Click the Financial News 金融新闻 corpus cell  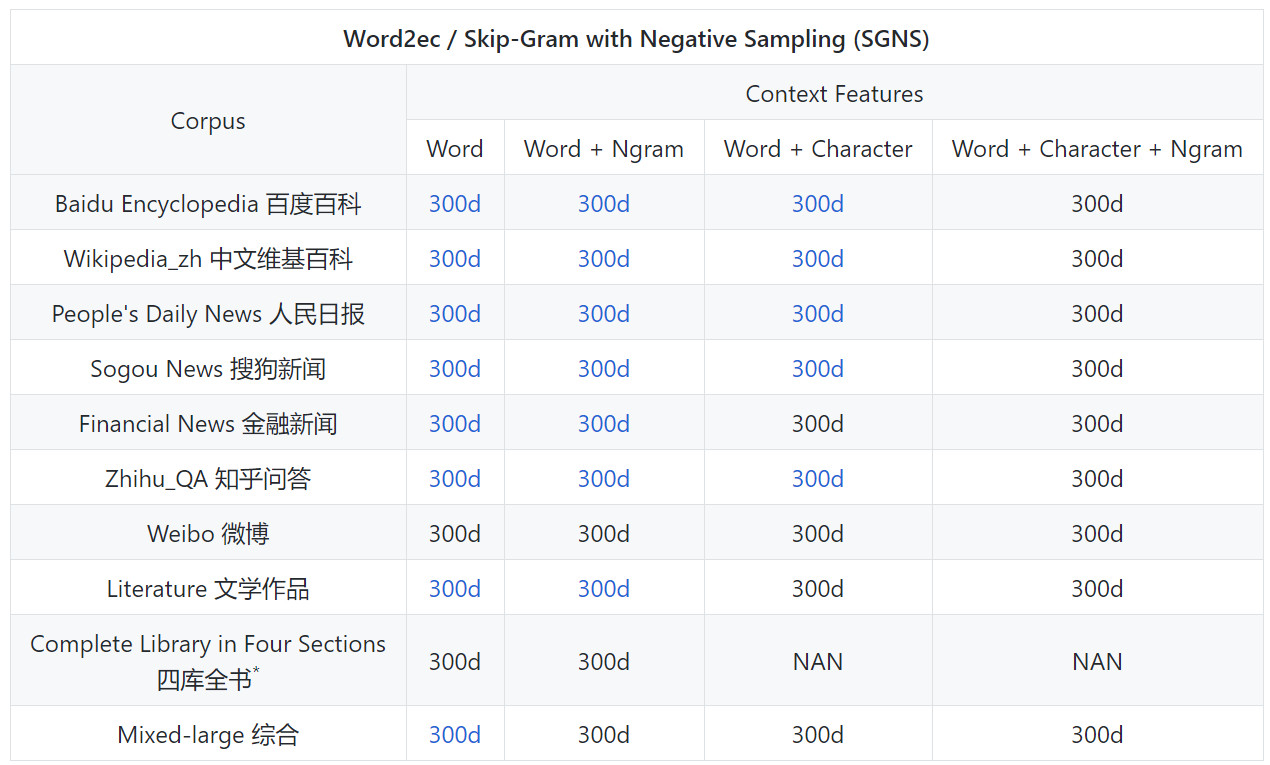click(x=208, y=424)
